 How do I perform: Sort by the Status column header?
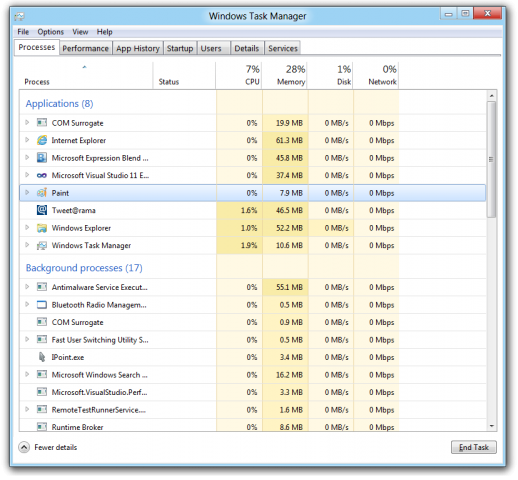184,76
